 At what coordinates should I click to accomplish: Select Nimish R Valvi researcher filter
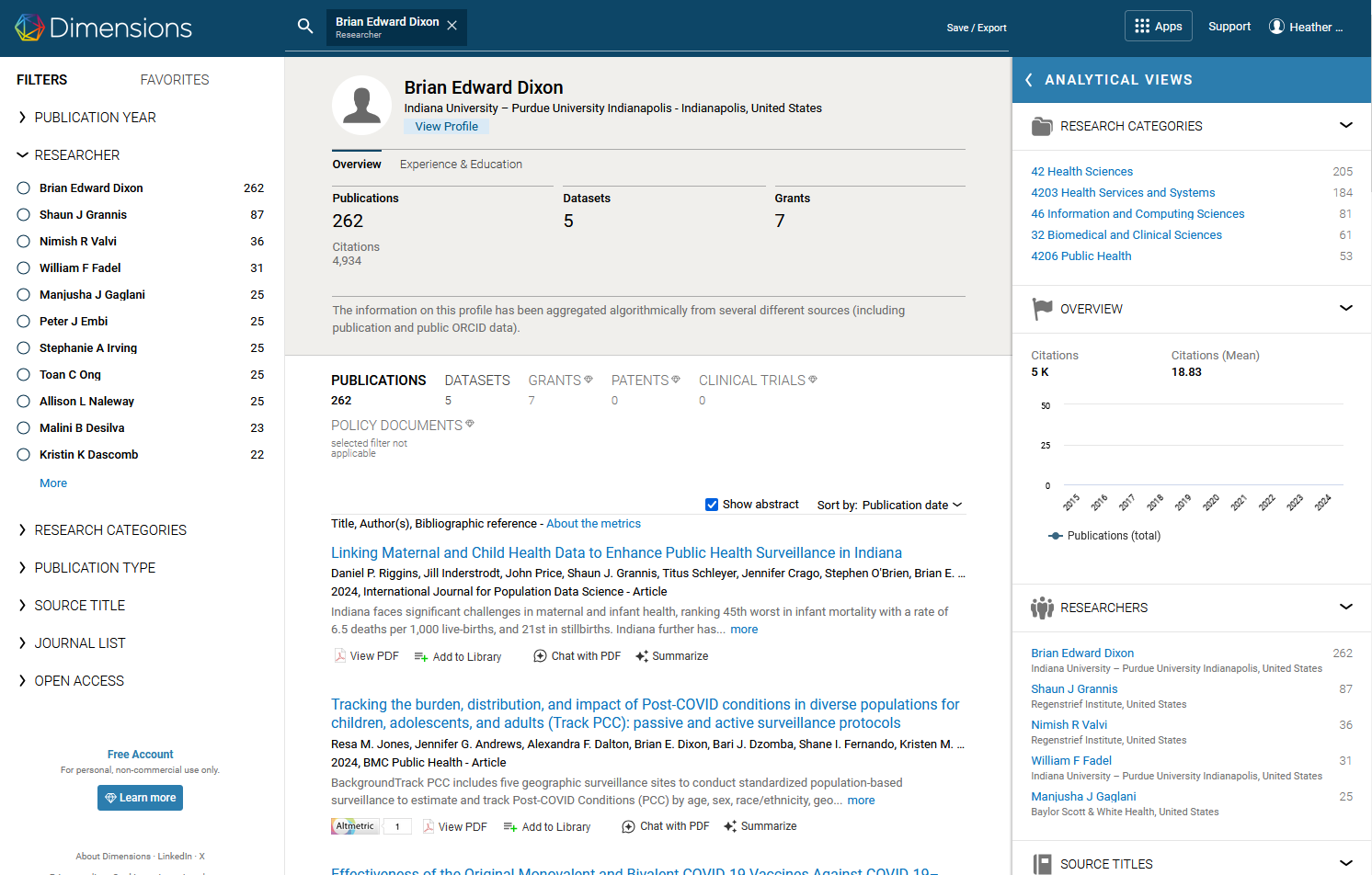[x=24, y=242]
